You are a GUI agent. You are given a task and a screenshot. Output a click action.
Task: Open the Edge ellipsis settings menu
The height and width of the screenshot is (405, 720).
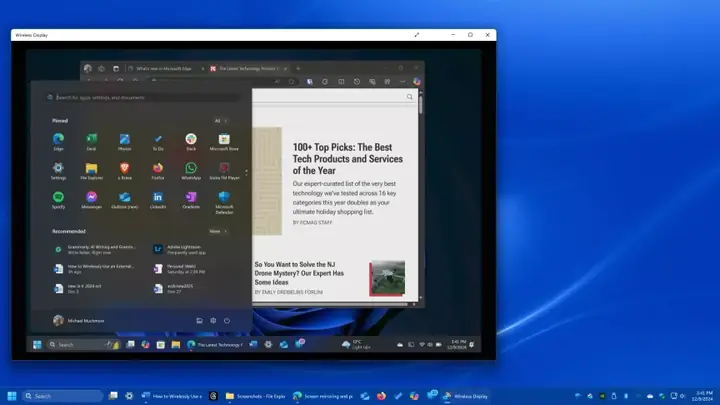(x=402, y=82)
